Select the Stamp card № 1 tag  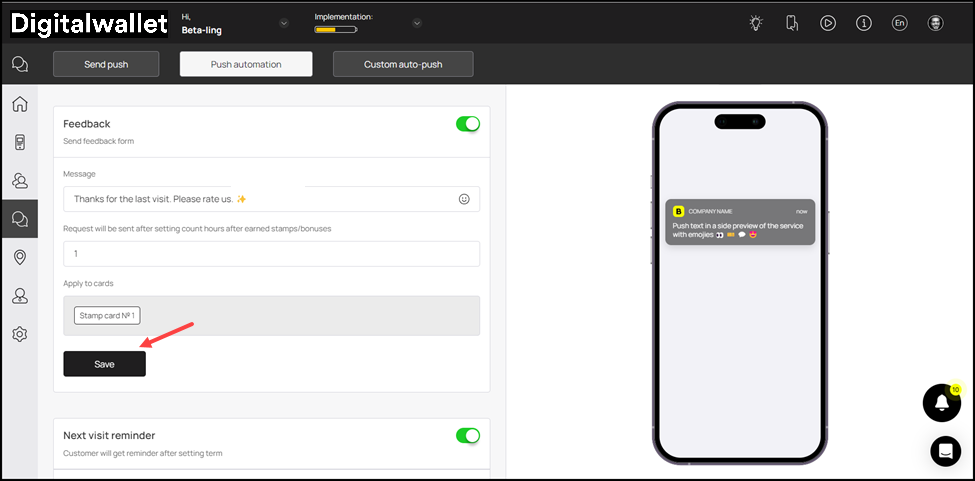coord(107,316)
